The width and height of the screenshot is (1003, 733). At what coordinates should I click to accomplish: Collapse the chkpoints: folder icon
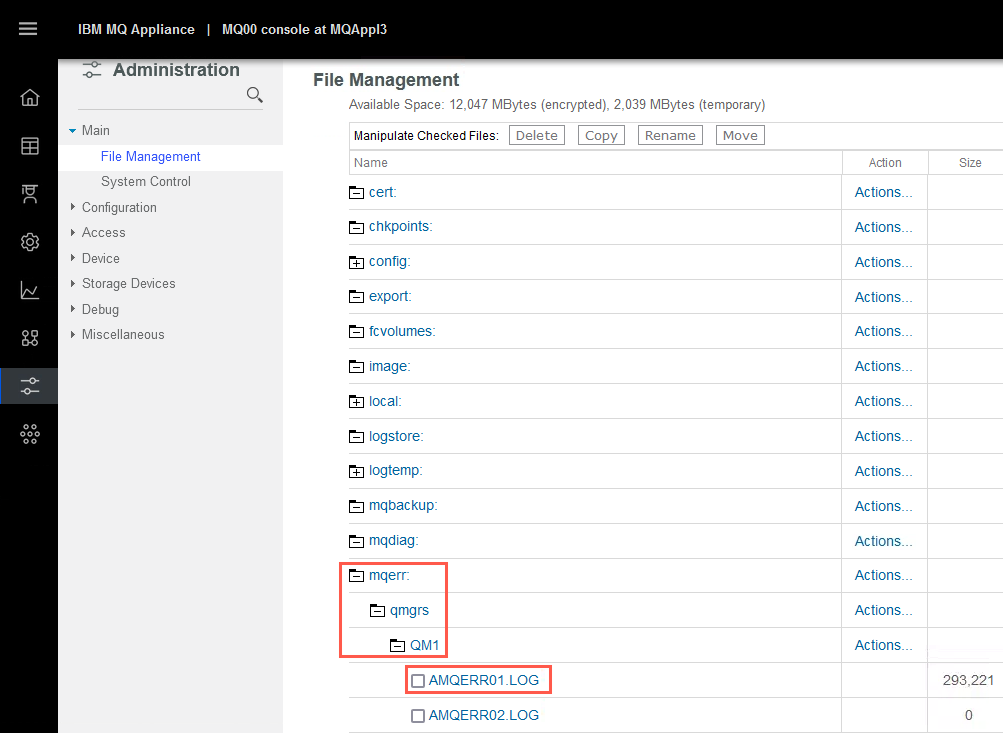click(x=356, y=227)
